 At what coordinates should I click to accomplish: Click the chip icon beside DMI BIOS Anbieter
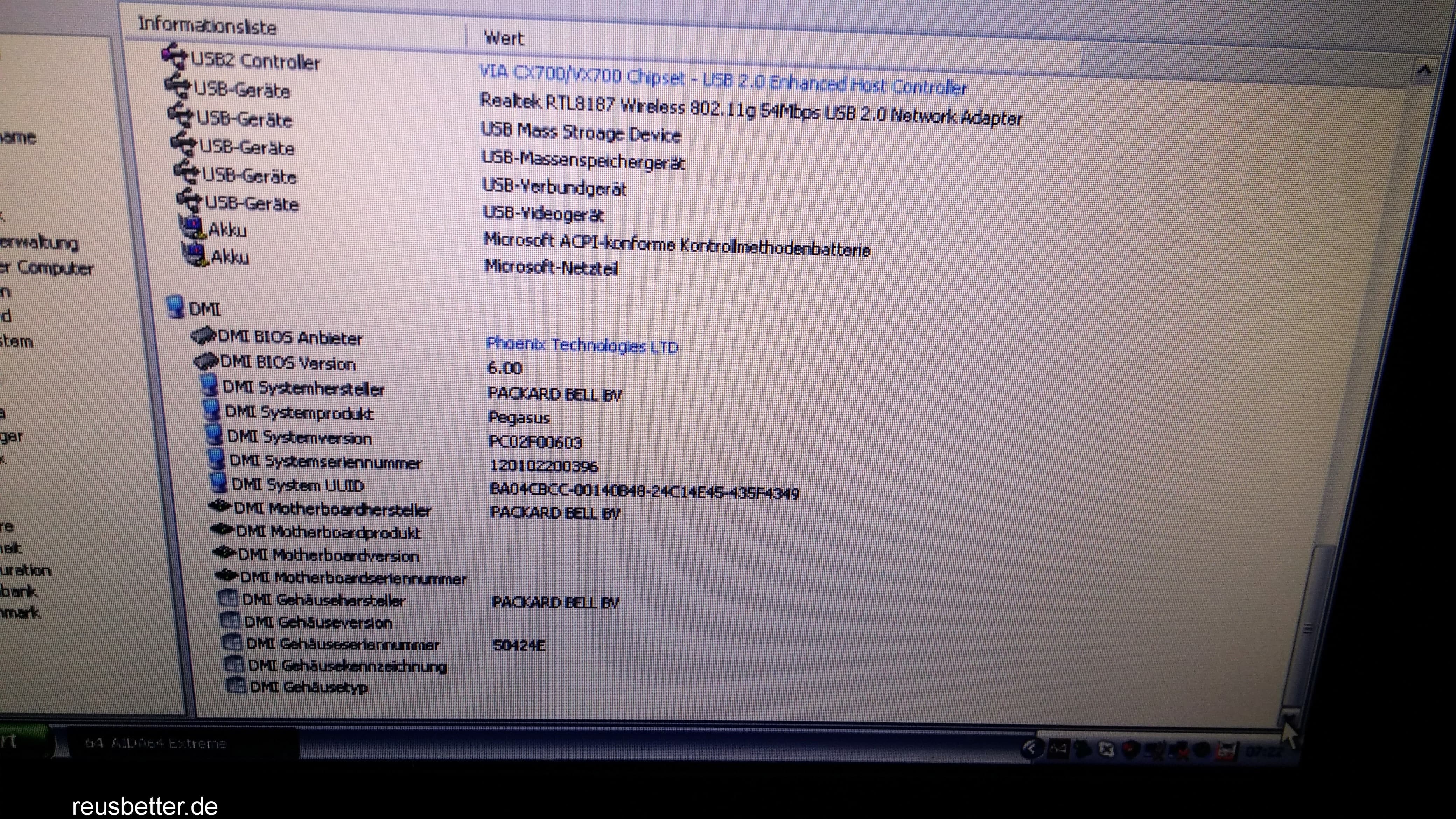click(203, 336)
